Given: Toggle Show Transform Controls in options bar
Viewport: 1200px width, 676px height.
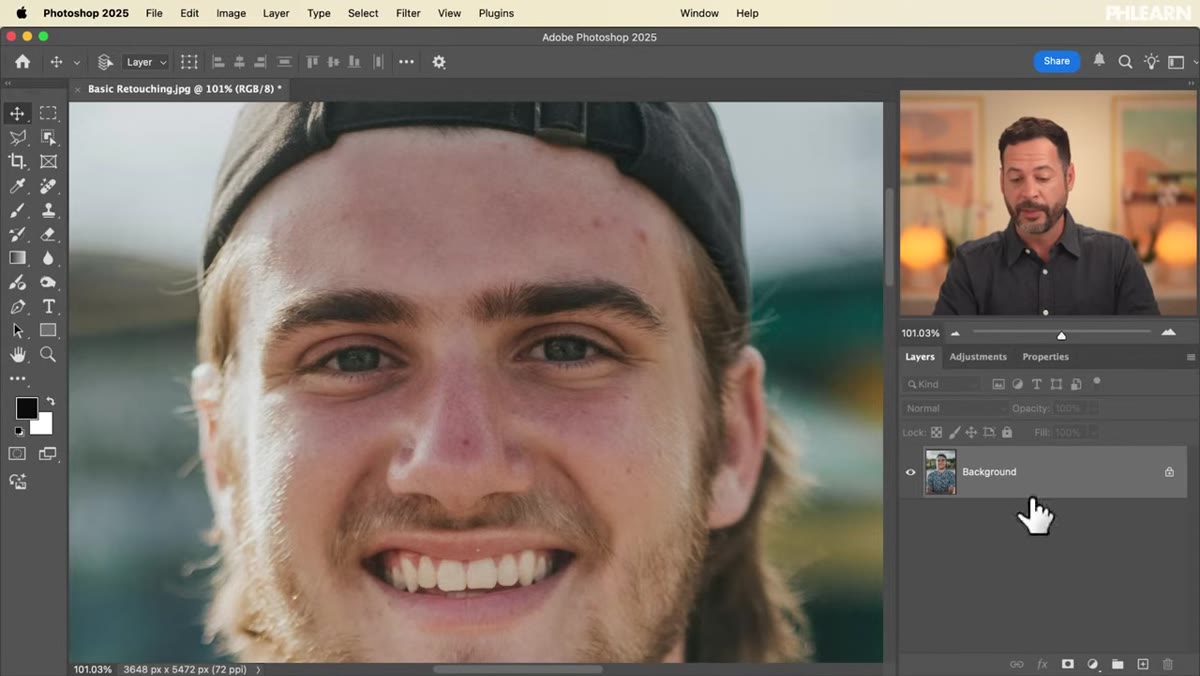Looking at the screenshot, I should tap(189, 62).
